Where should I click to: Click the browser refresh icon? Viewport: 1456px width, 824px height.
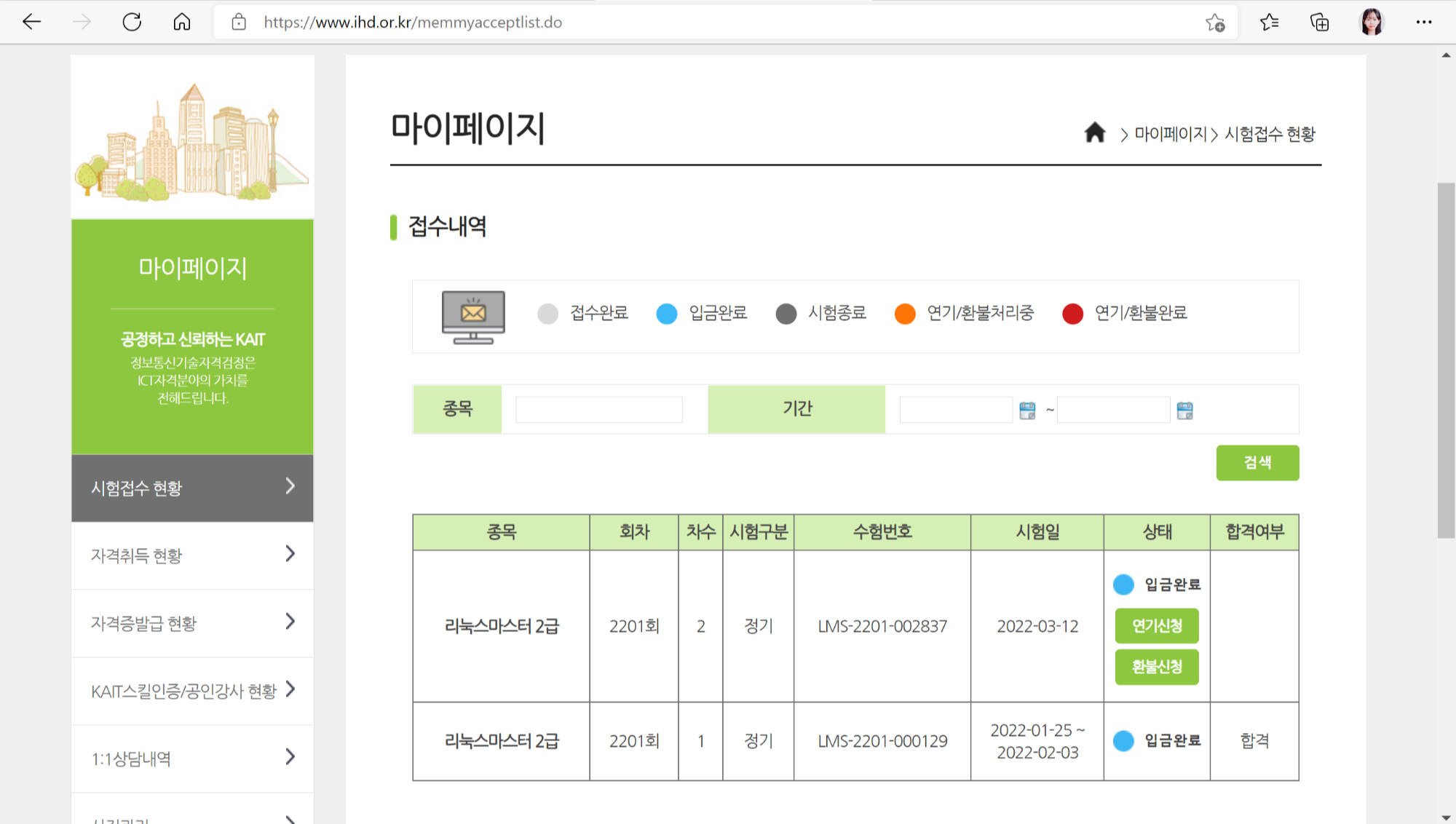tap(132, 22)
